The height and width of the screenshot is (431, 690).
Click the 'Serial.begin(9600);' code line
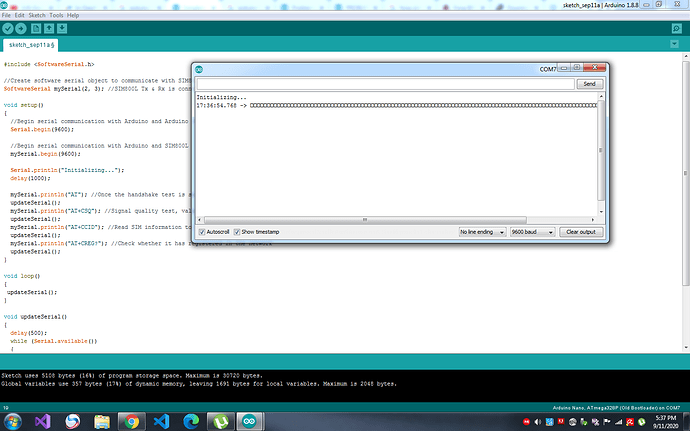pos(42,129)
